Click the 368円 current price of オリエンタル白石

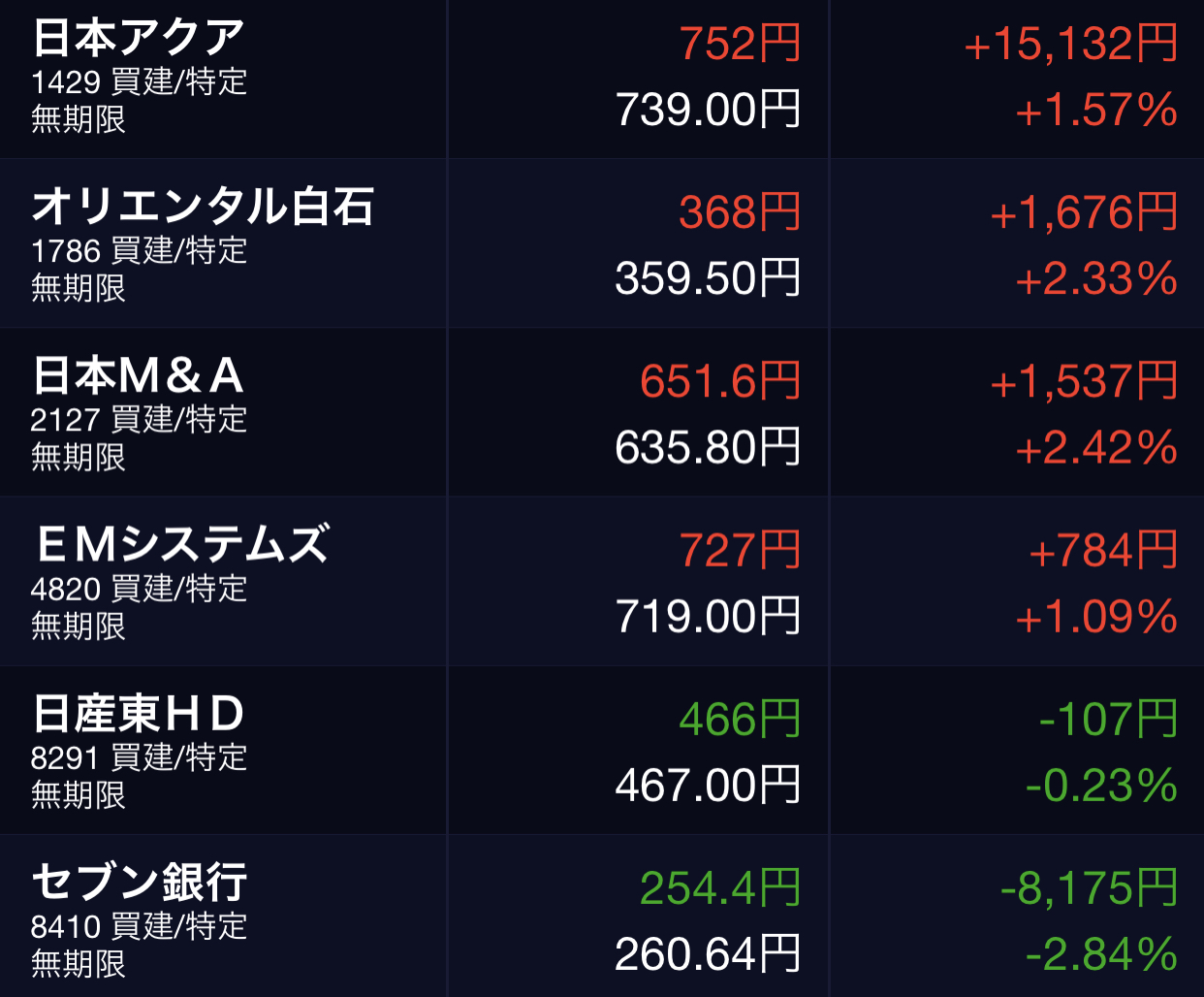(740, 212)
